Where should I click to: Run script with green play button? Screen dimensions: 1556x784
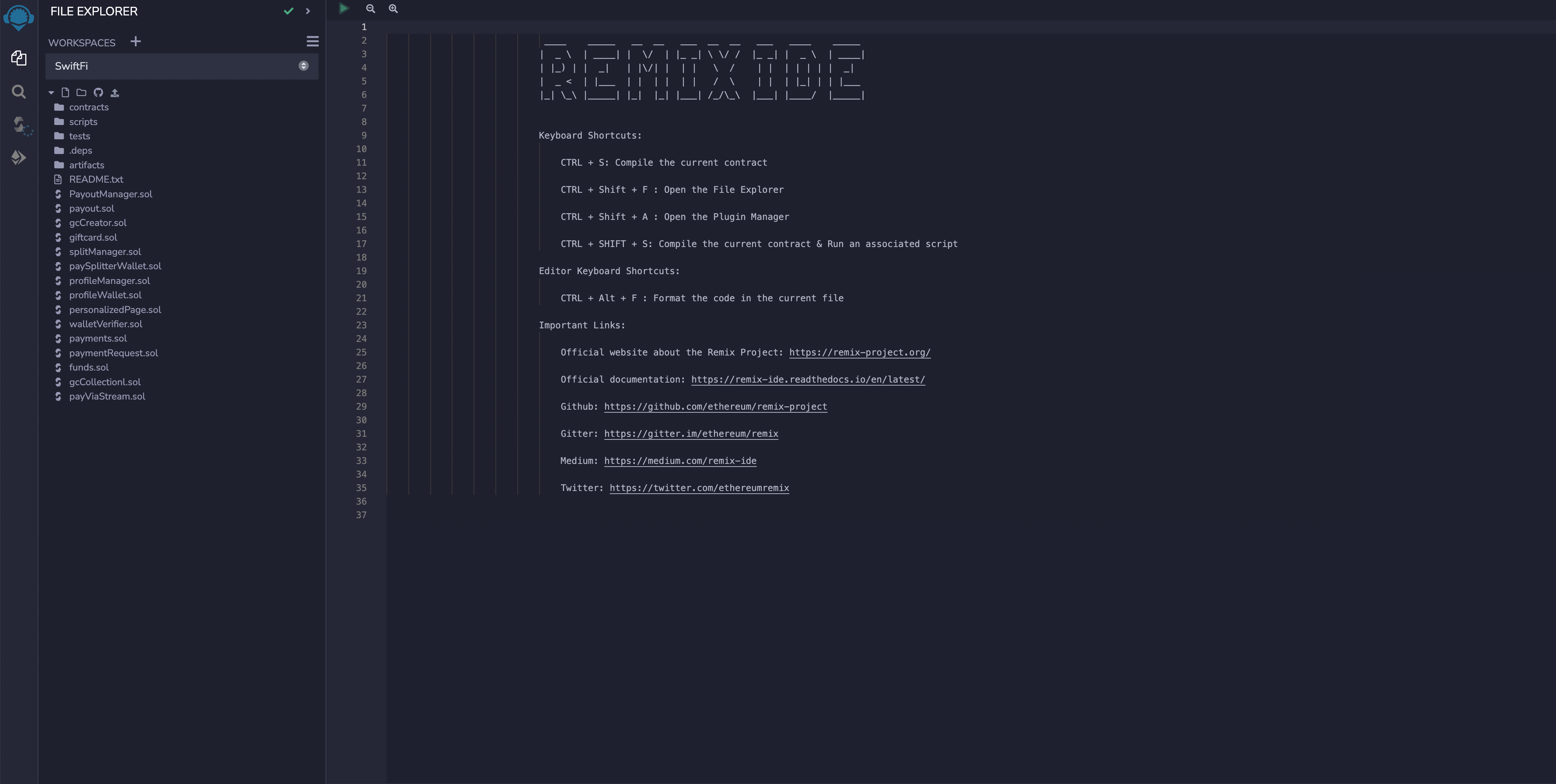click(344, 8)
